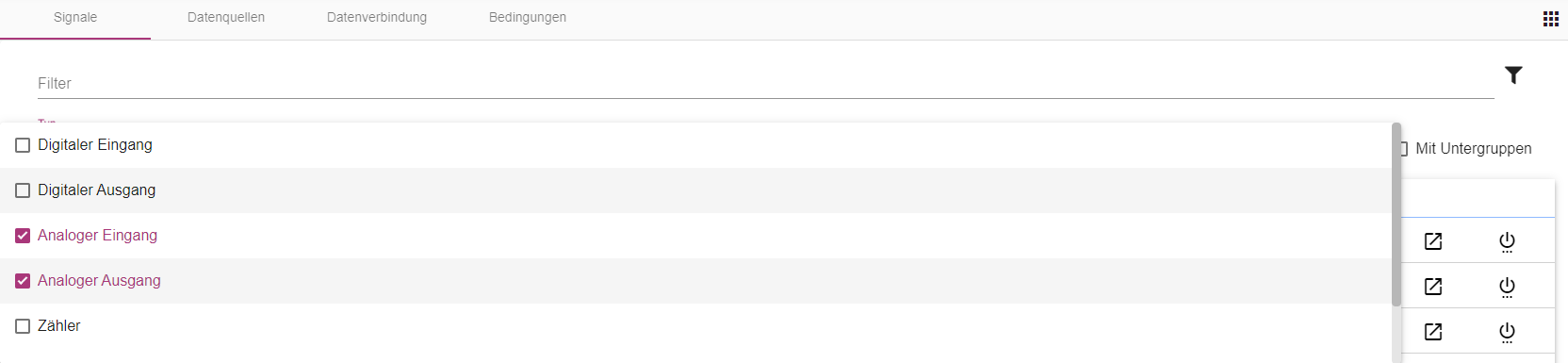Screen dimensions: 1568x363
Task: Enable Mit Untergruppen checkbox
Action: click(1404, 149)
